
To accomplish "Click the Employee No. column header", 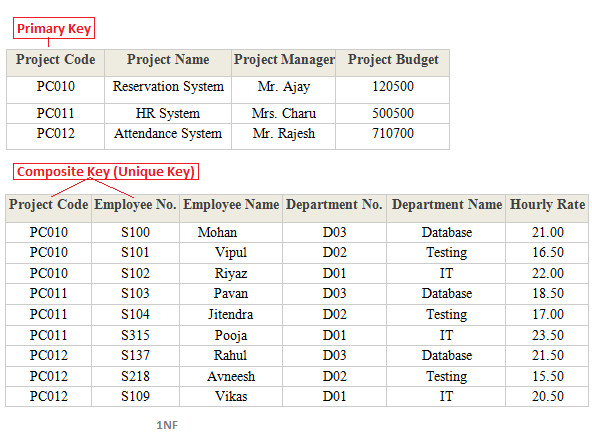I will tap(135, 204).
